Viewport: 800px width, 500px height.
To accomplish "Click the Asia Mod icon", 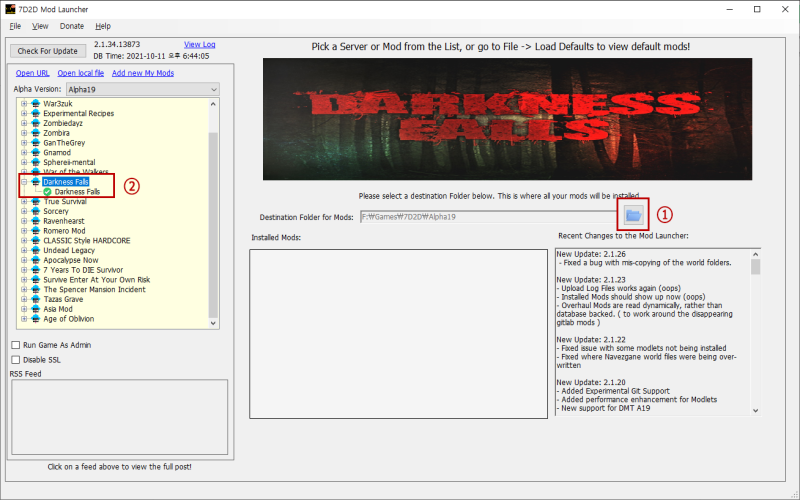I will pos(36,309).
